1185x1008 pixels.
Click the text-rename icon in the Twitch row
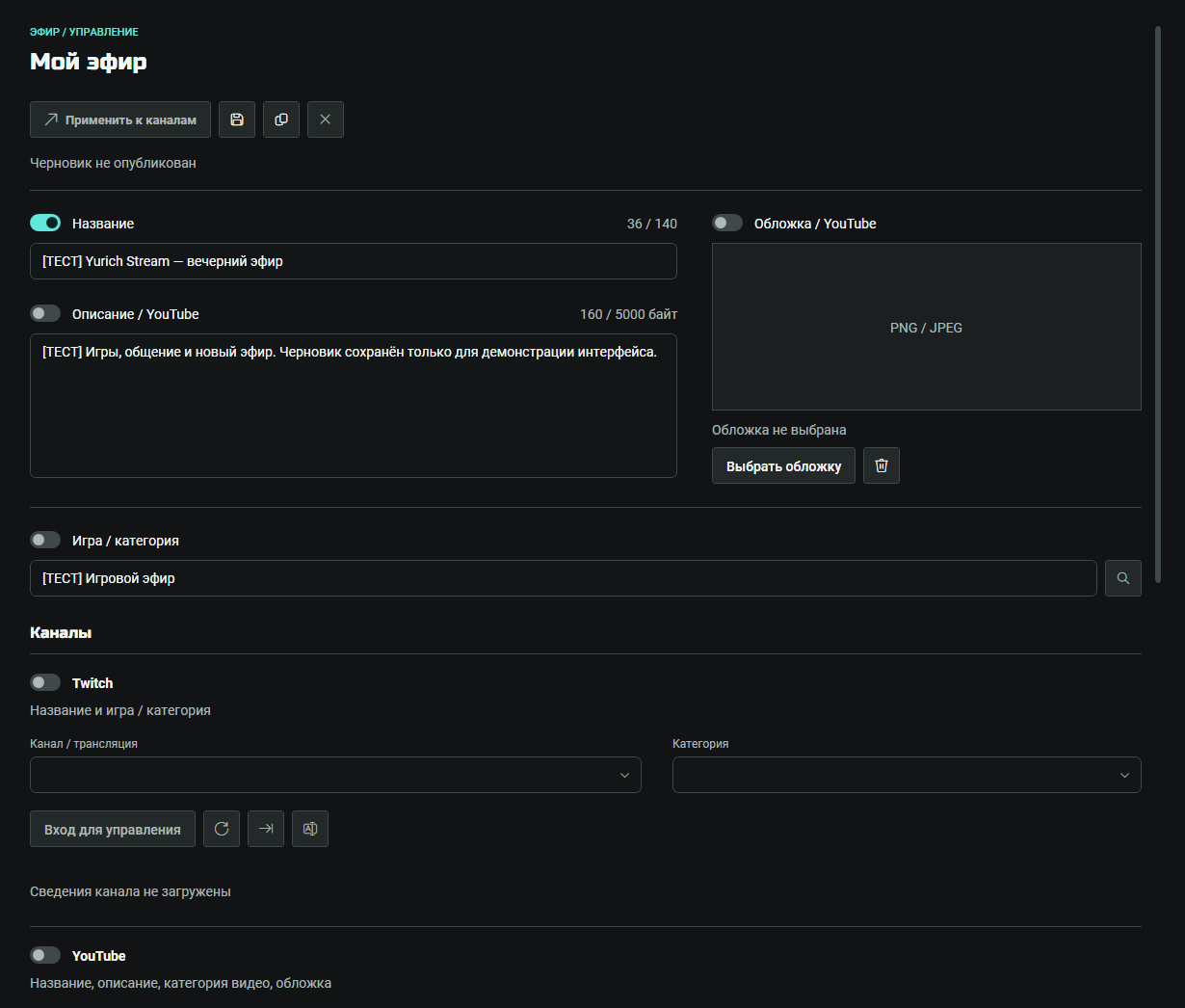310,829
